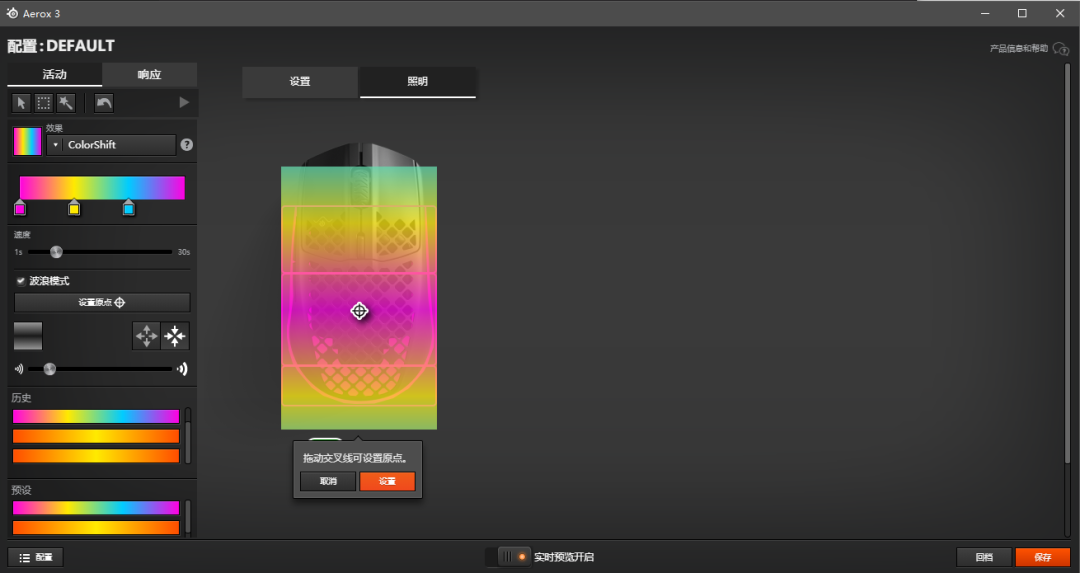
Task: Click the effect help question mark icon
Action: 187,145
